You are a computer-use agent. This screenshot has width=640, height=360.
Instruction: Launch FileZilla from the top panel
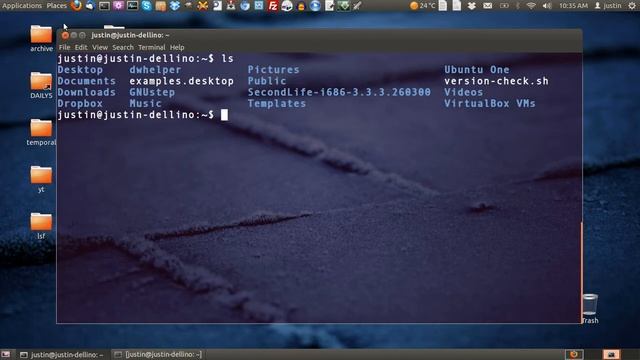273,6
